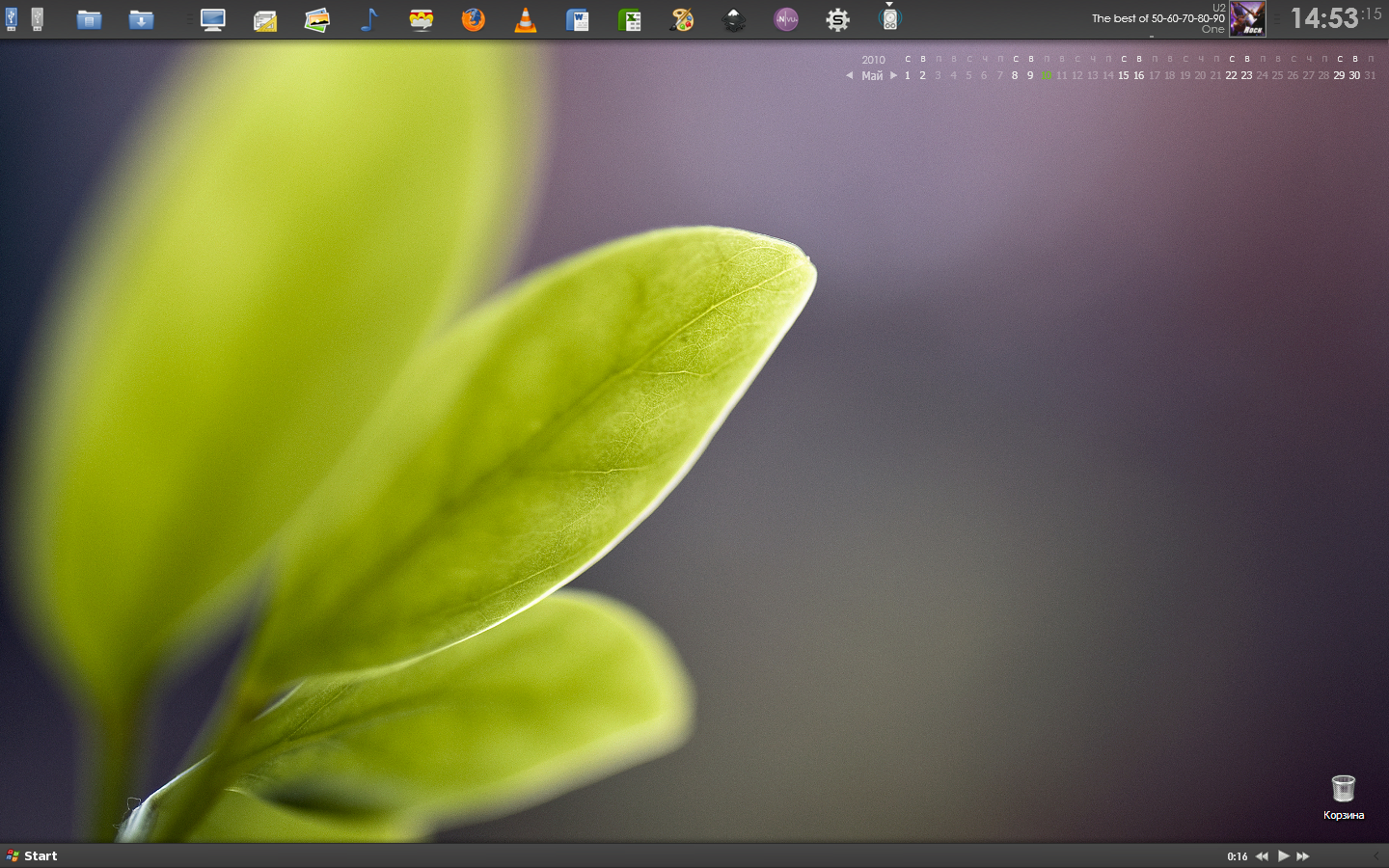Open the Корзина recycle bin

[x=1344, y=797]
